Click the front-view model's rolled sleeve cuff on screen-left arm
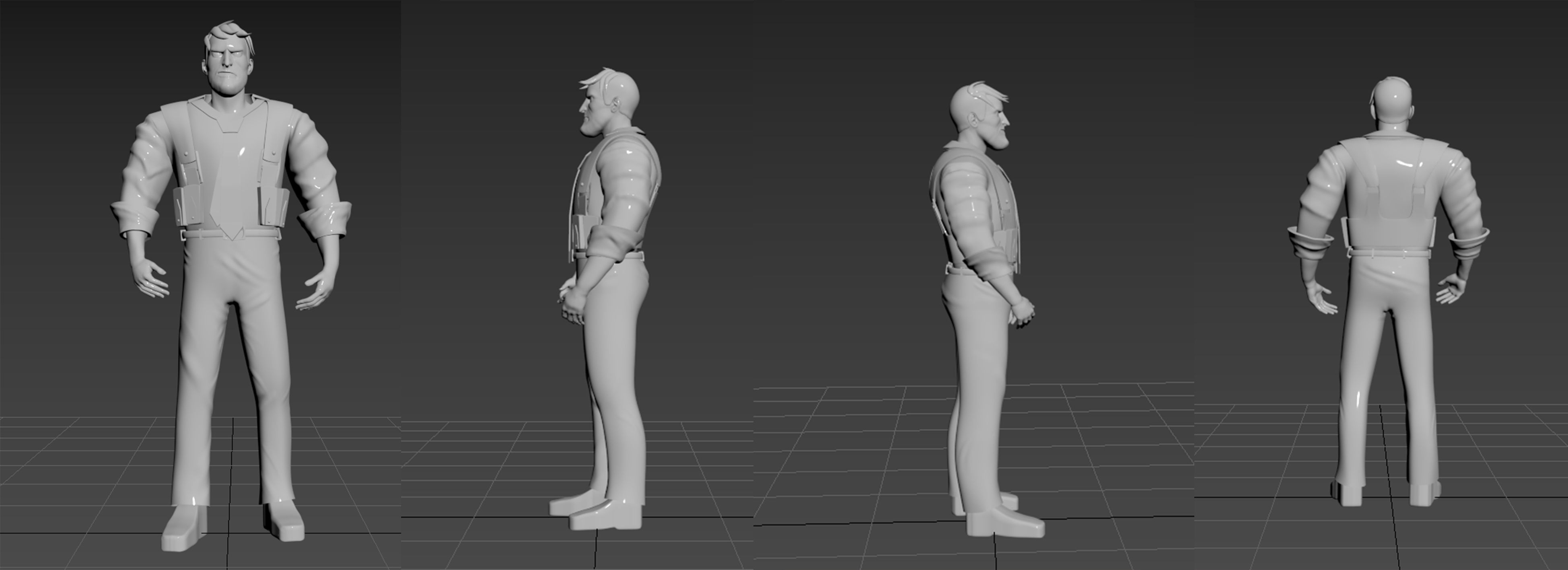 tap(136, 220)
